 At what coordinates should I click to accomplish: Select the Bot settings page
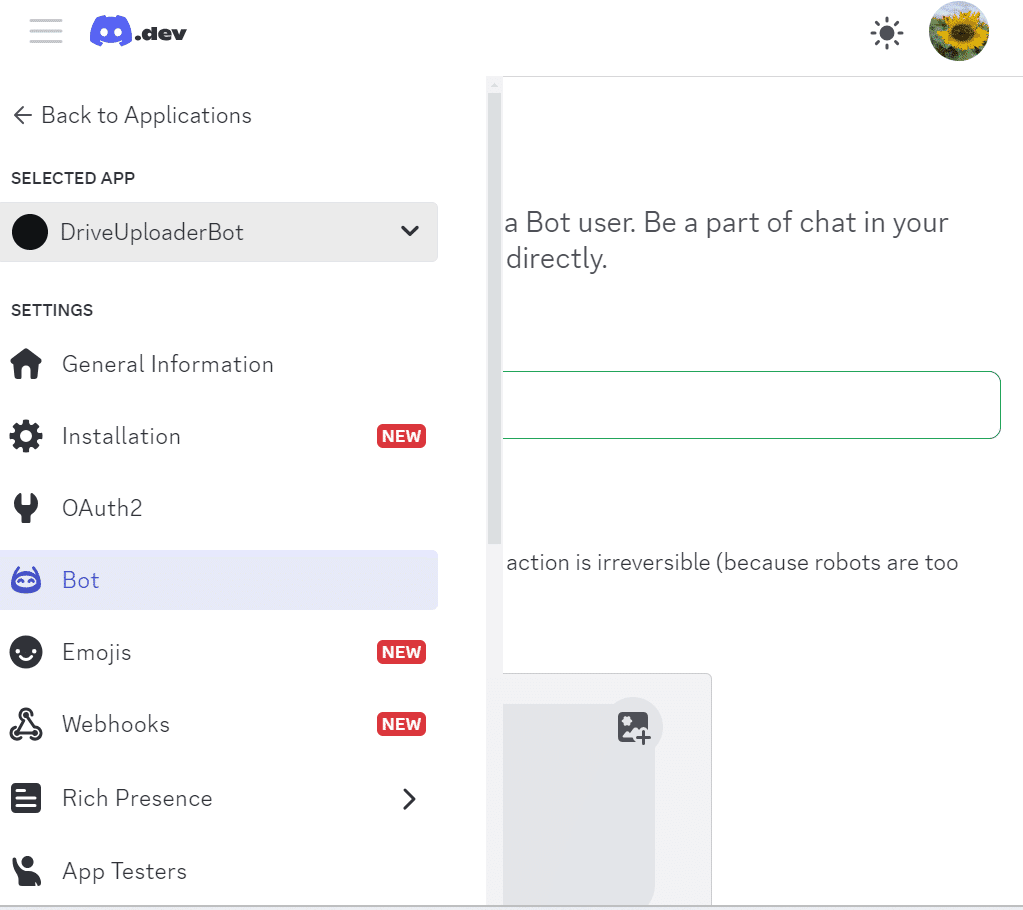219,580
